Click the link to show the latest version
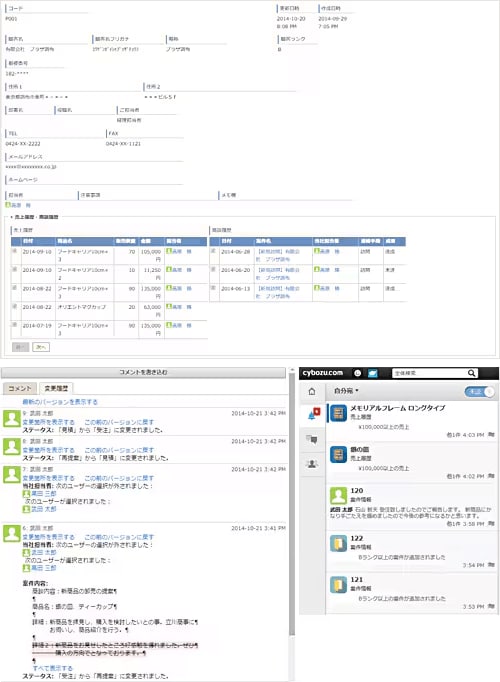500x682 pixels. click(x=60, y=402)
